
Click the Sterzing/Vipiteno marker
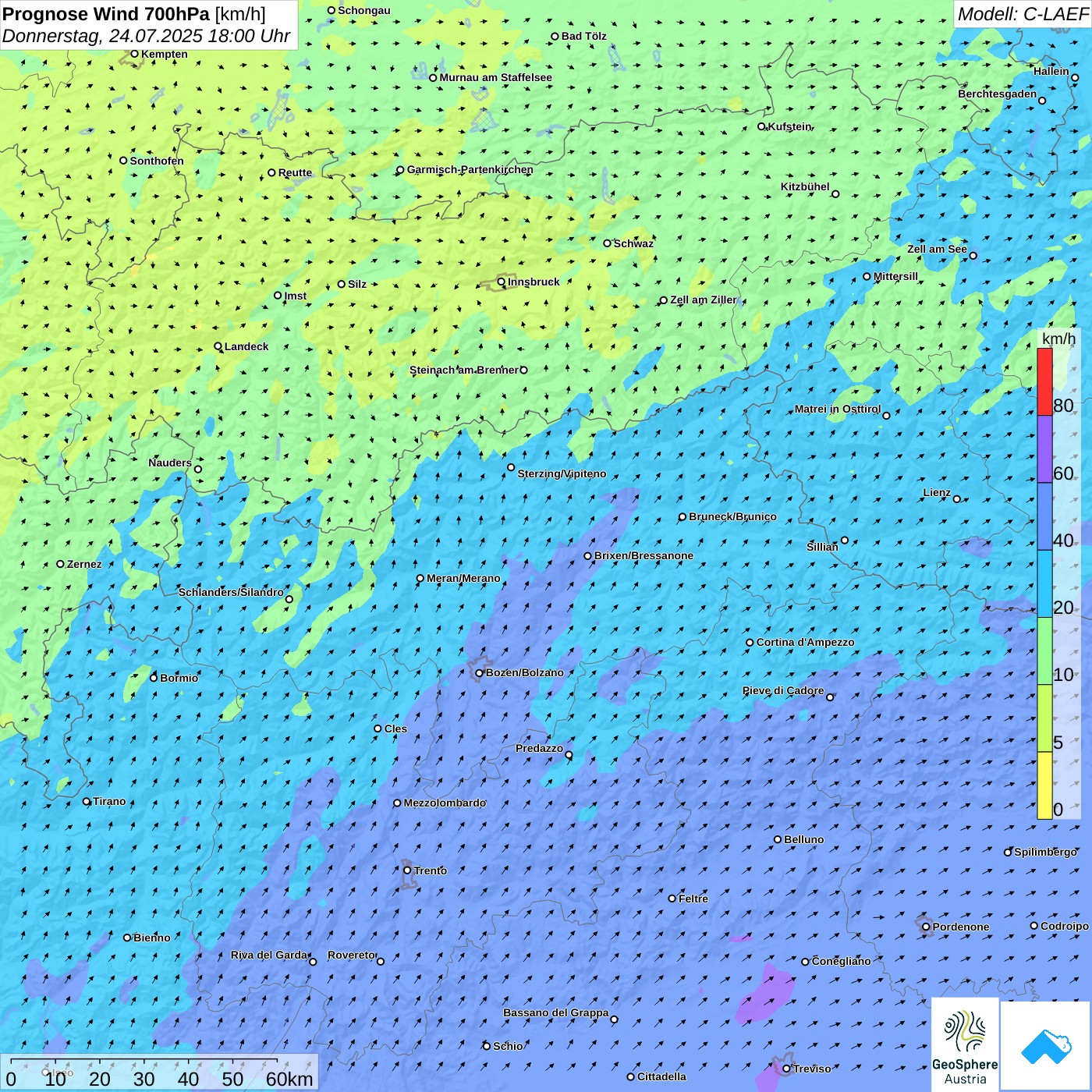click(511, 468)
